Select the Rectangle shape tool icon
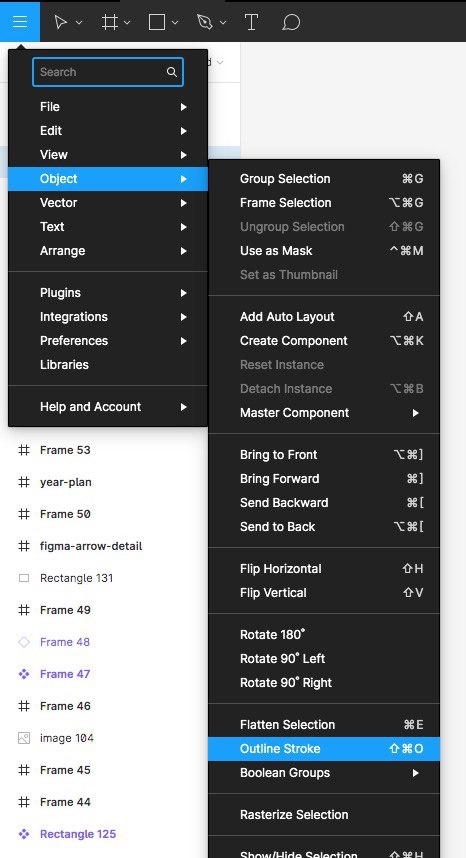Screen dimensions: 466x858 point(157,22)
